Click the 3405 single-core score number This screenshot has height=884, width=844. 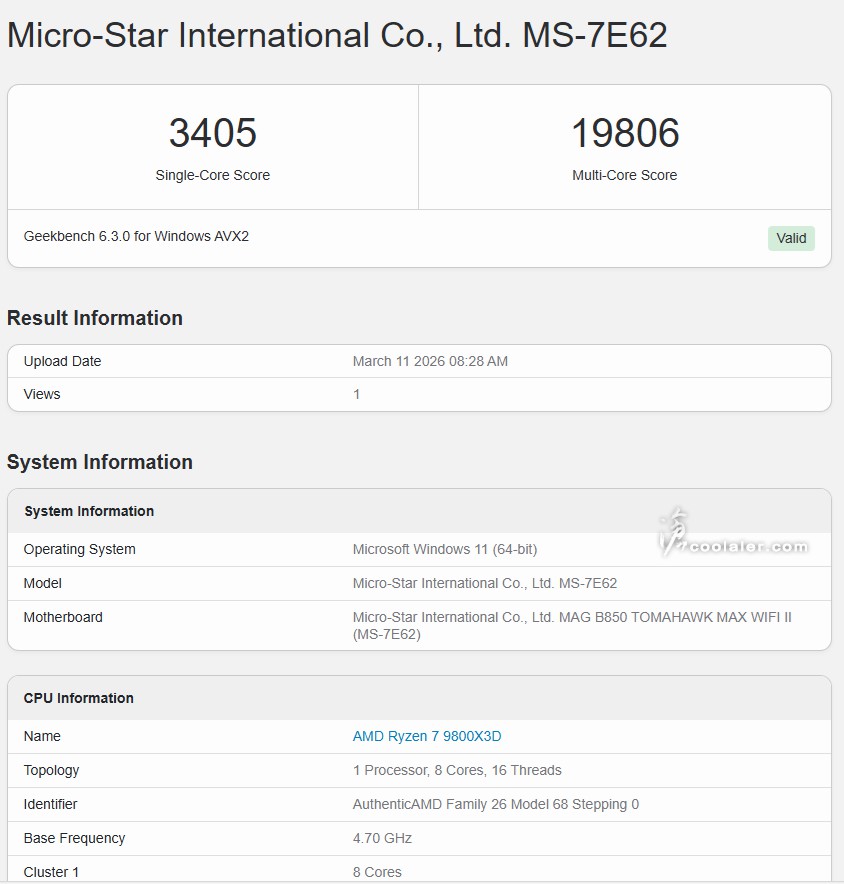212,133
